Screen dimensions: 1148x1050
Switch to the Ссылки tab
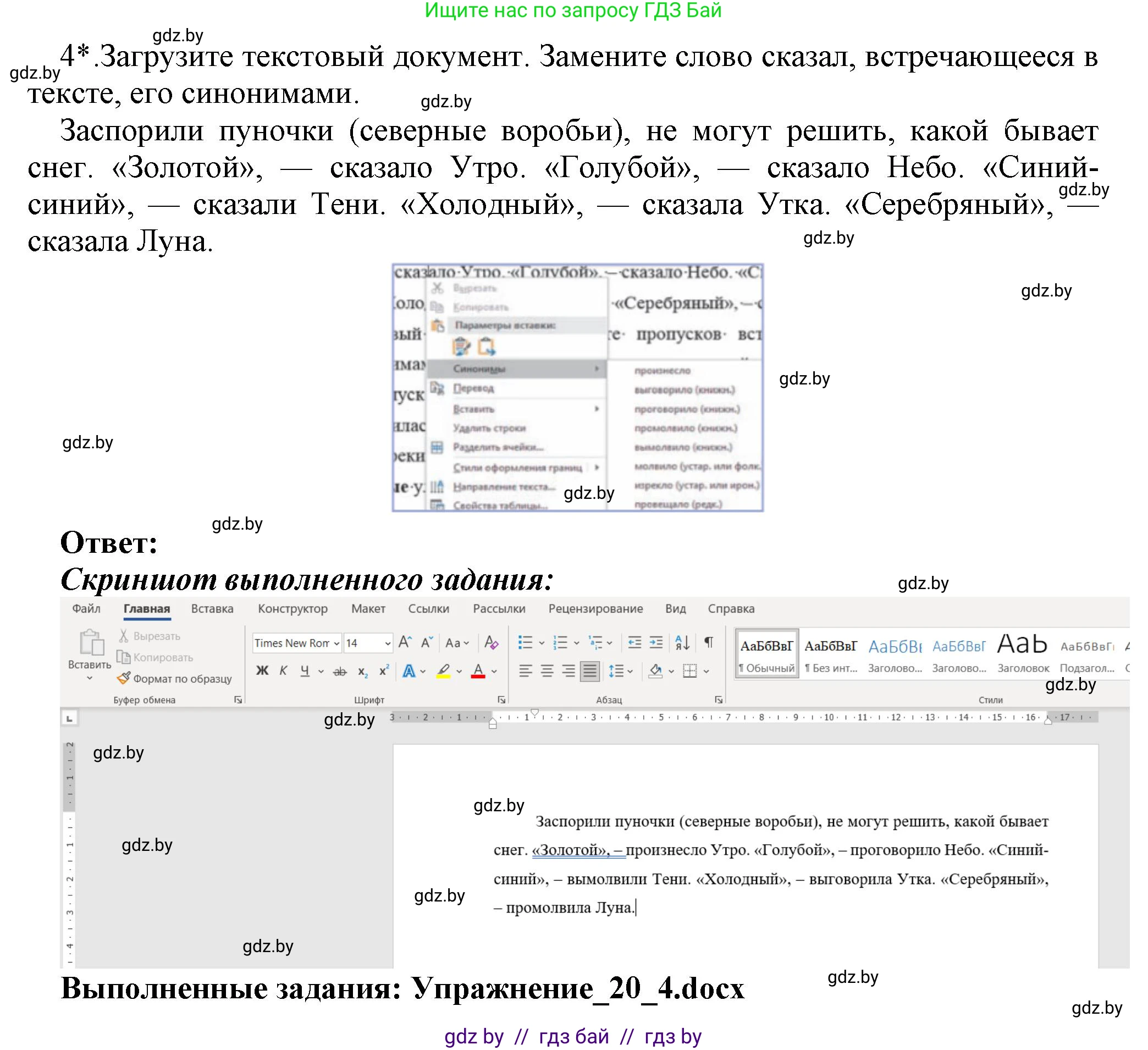point(429,608)
